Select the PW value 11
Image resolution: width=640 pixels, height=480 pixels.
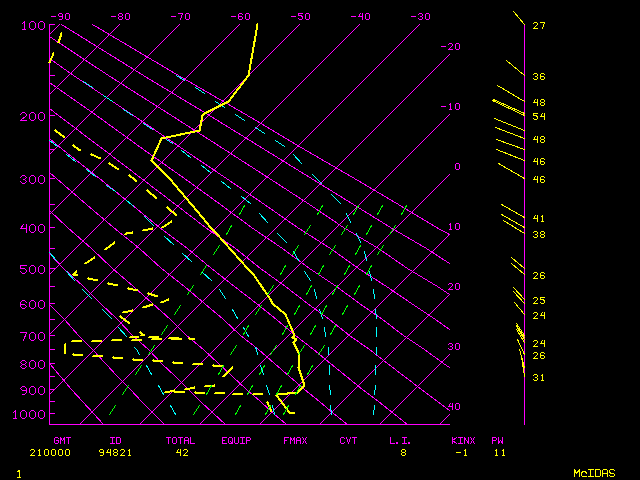[498, 453]
